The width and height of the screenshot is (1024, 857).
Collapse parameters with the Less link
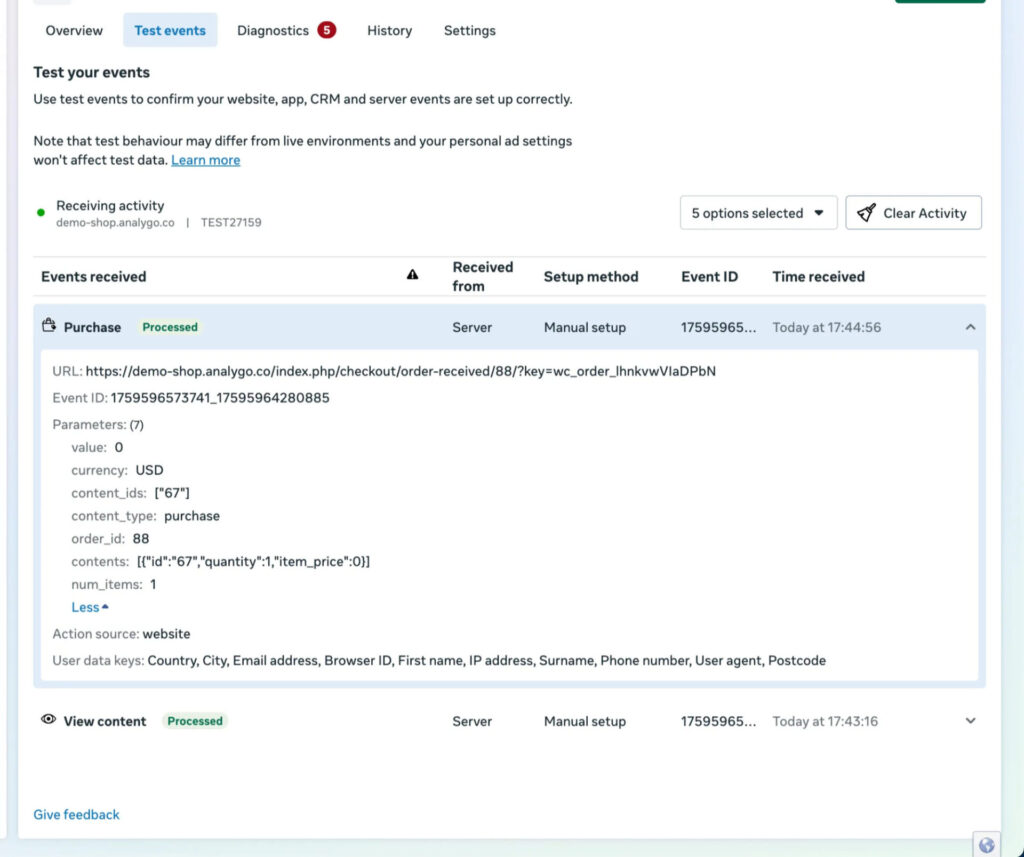tap(90, 607)
